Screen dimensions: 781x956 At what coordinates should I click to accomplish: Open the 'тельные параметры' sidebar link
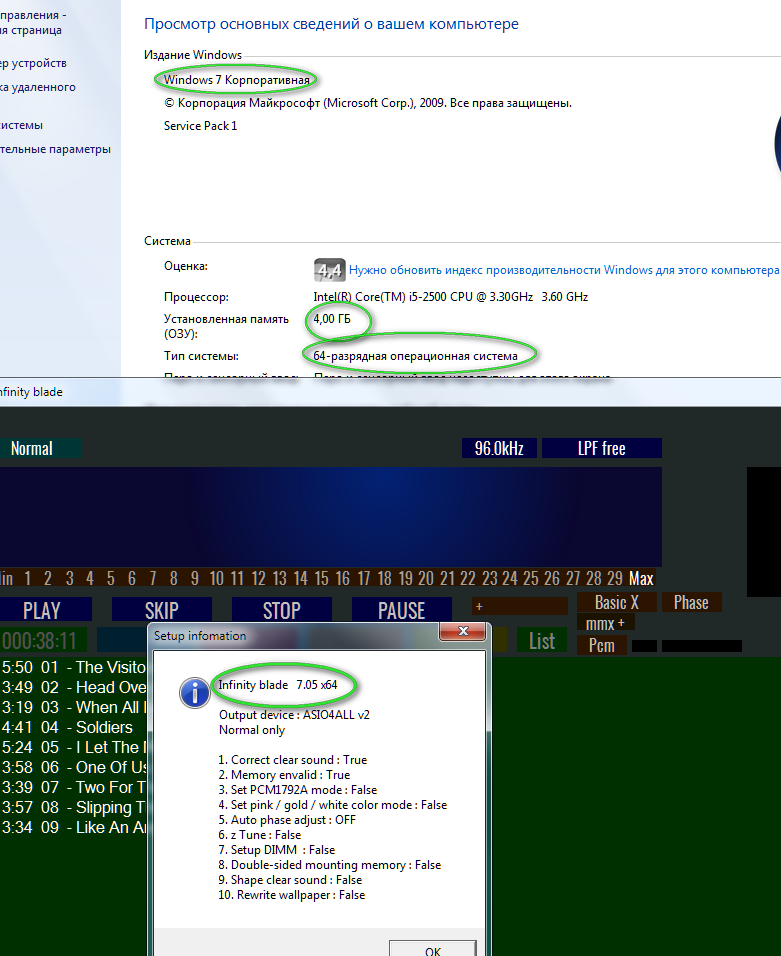click(x=55, y=149)
